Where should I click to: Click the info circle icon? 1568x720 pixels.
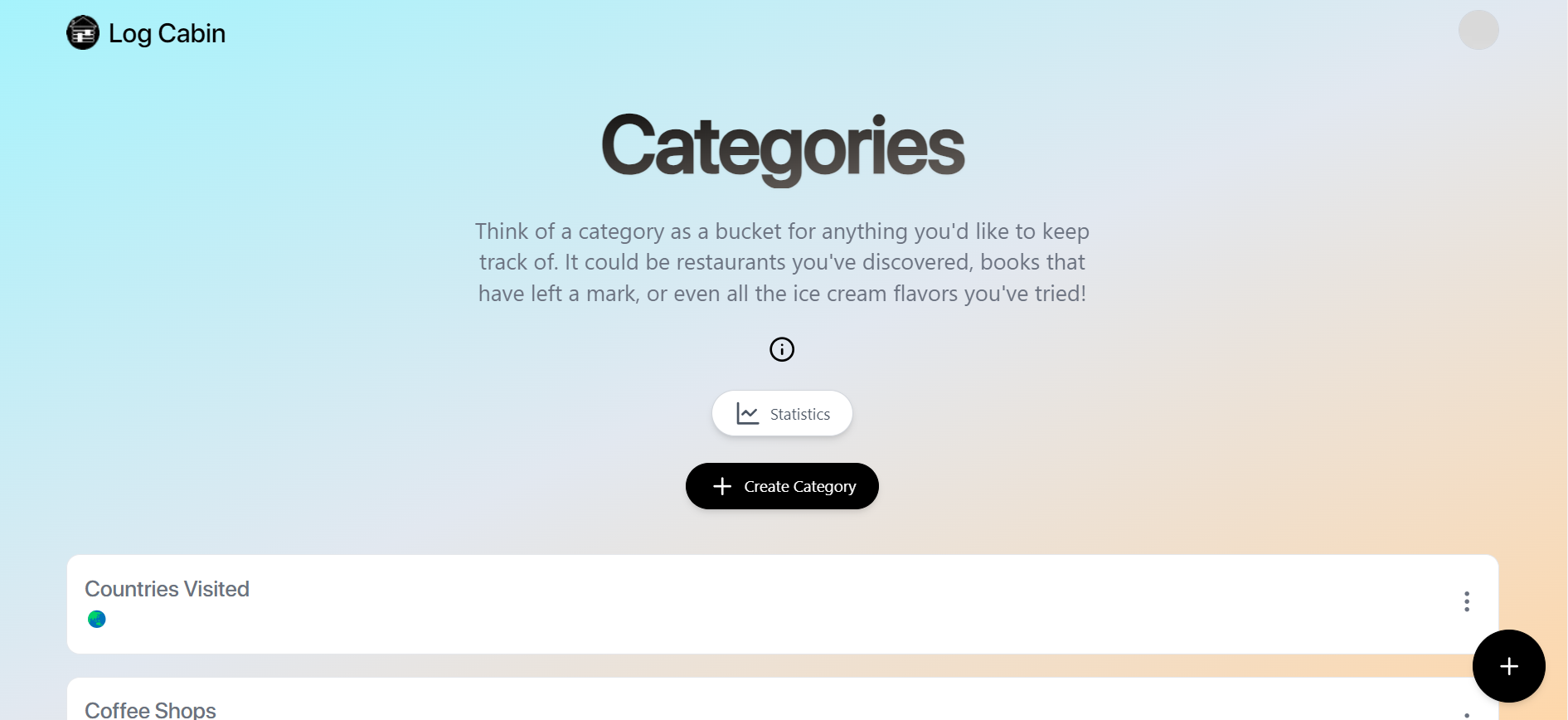click(x=782, y=349)
